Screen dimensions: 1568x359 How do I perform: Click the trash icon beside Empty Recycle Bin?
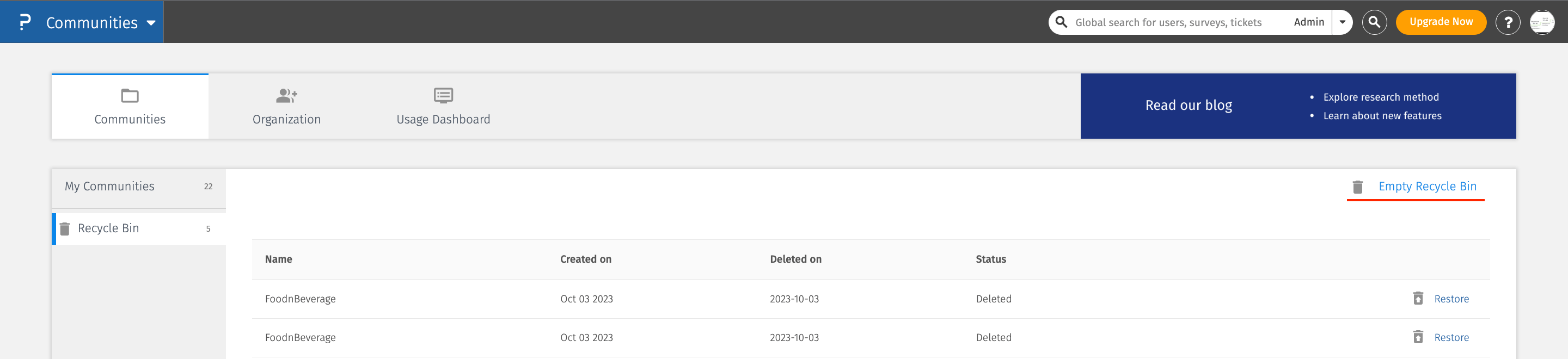[x=1357, y=187]
